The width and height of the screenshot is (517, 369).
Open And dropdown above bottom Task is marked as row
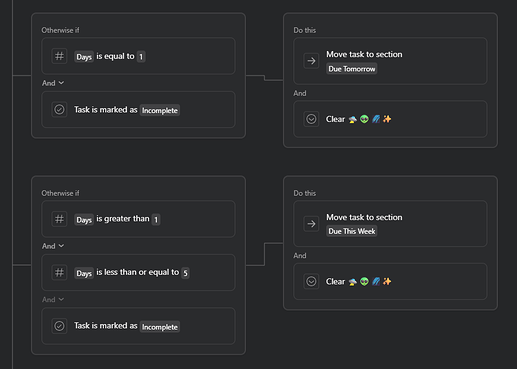click(53, 300)
